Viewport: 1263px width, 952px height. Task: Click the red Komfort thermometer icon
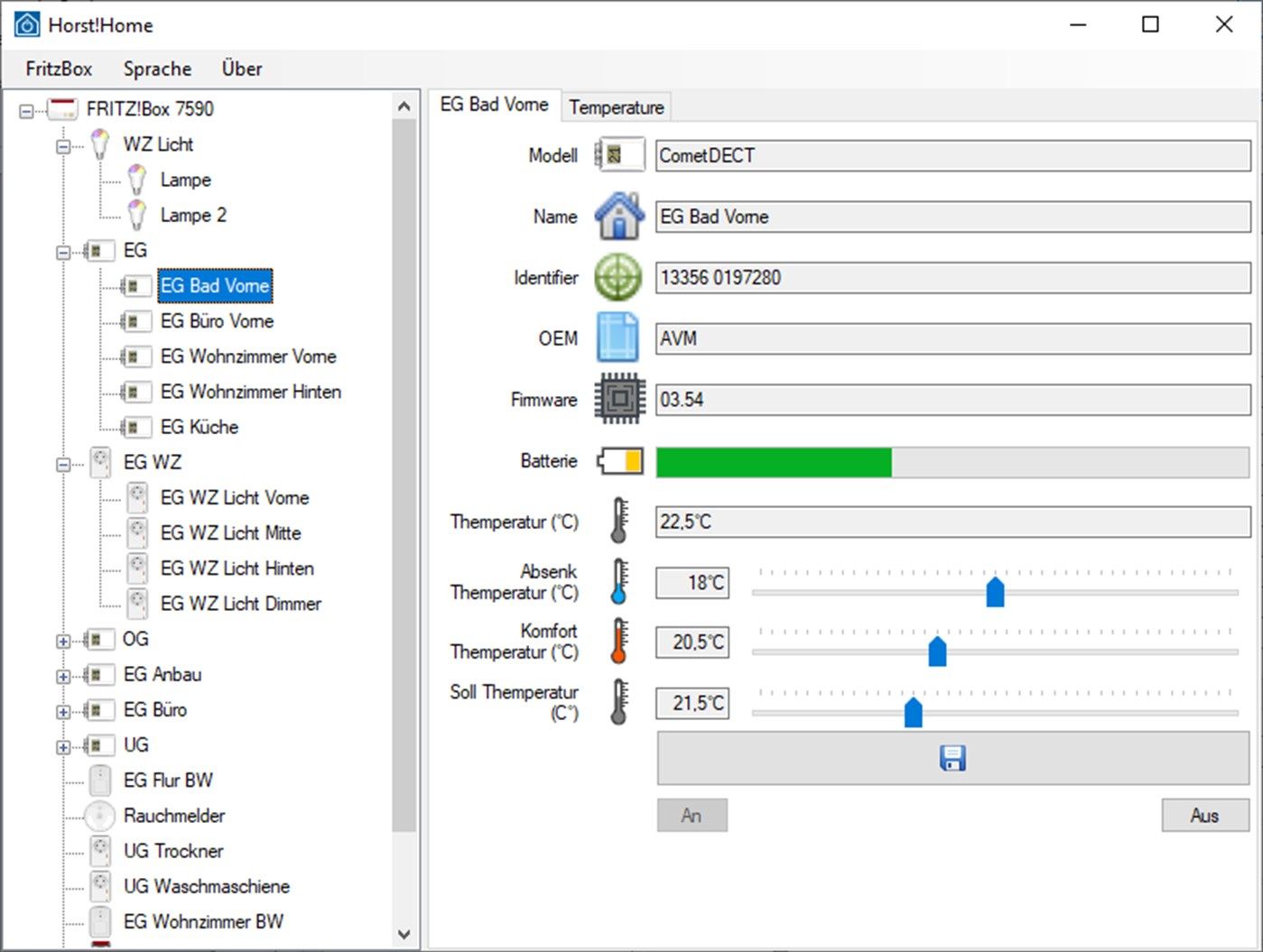(618, 642)
